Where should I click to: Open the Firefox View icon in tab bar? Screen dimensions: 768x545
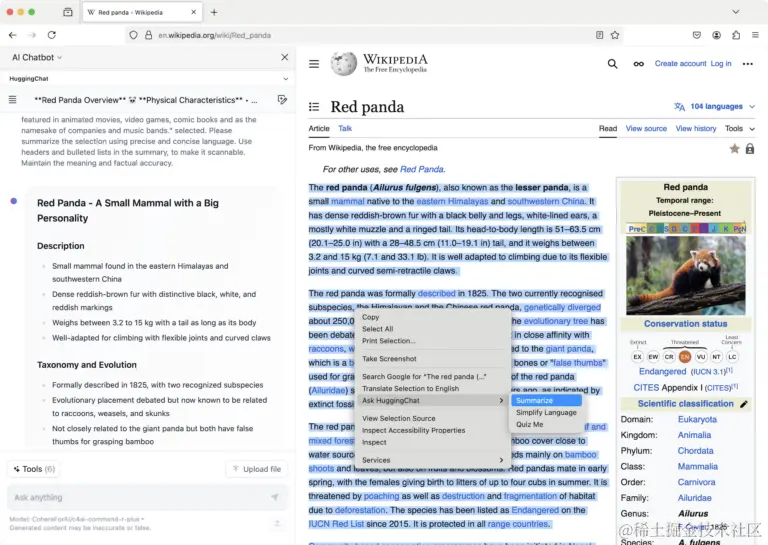[68, 12]
